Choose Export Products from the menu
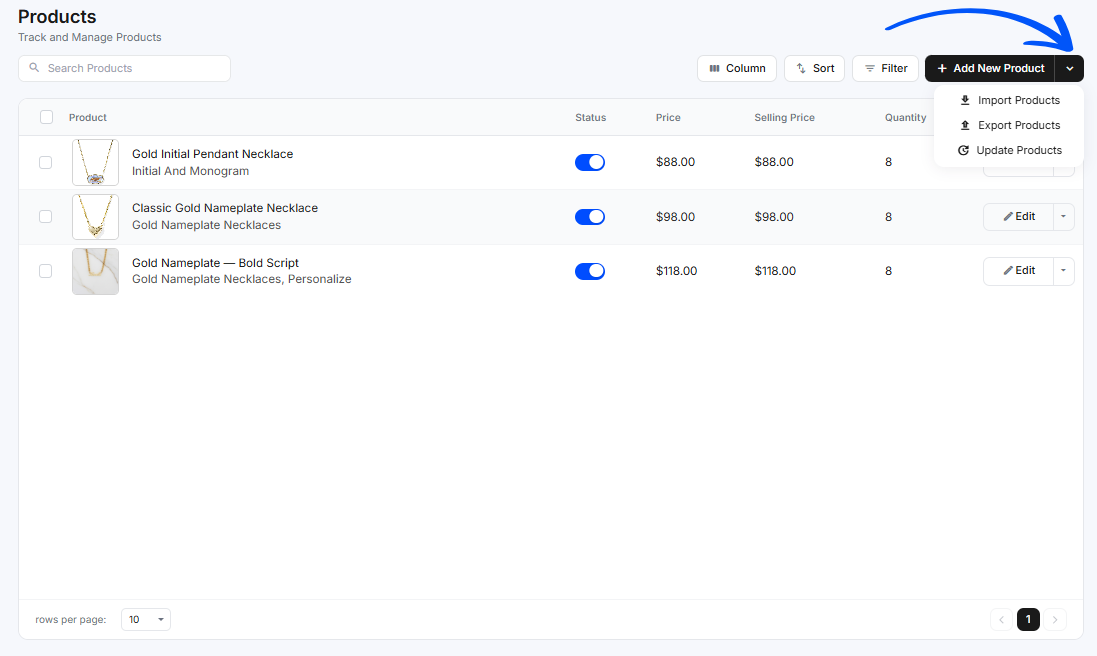 point(1009,125)
